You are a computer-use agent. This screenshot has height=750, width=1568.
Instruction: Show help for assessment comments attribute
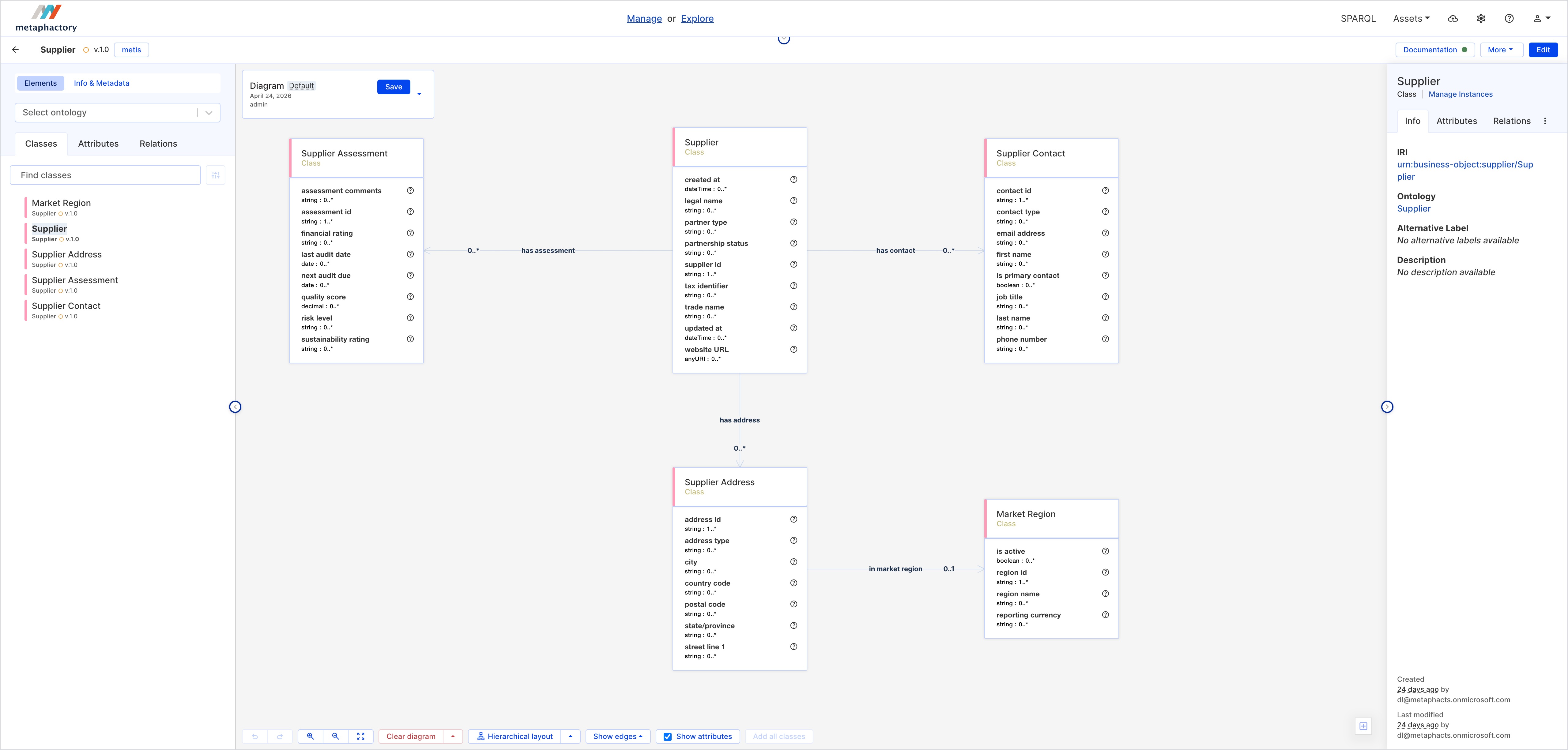pos(410,190)
